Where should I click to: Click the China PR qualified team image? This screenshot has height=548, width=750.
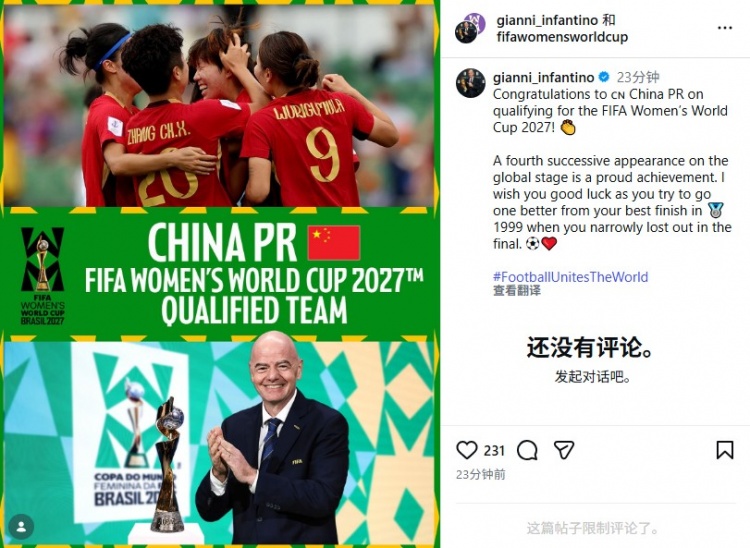(x=220, y=274)
